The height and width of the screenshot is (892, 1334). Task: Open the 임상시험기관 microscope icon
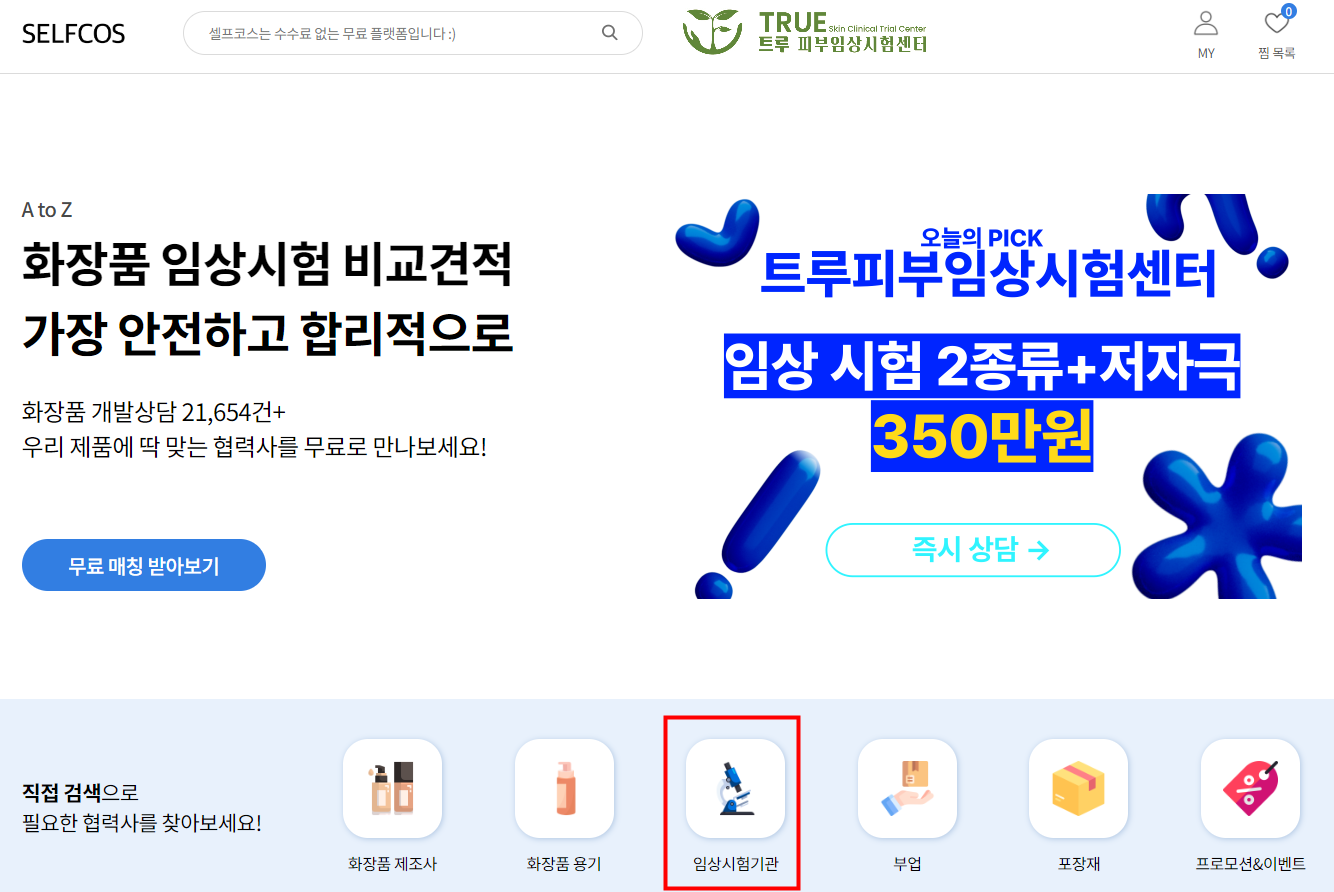(735, 788)
